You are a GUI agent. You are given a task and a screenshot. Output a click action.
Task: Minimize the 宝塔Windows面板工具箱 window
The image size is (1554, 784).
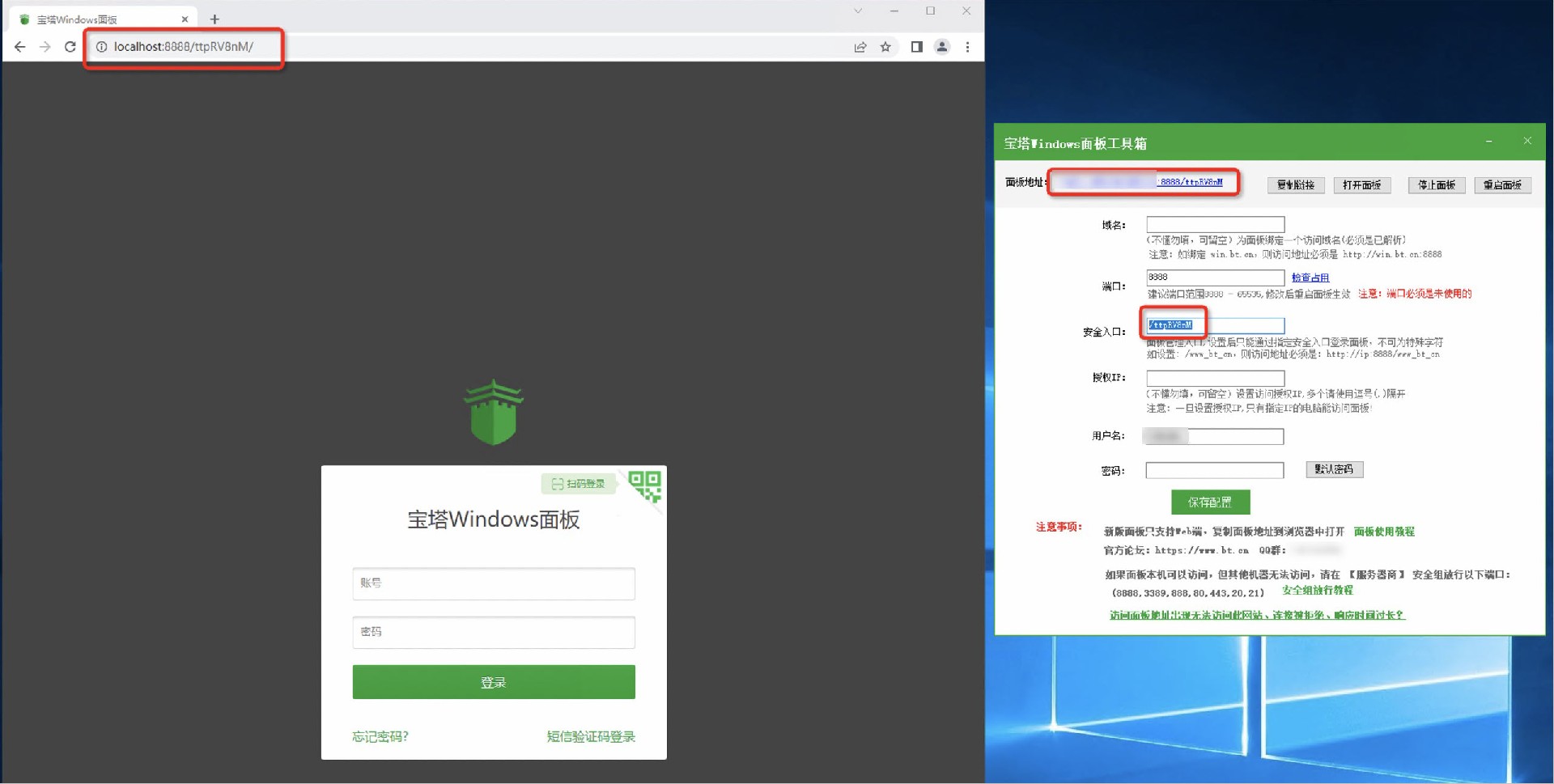click(1488, 142)
